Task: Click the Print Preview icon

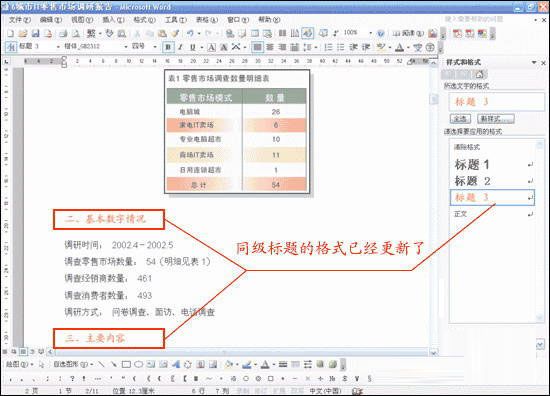Action: (x=76, y=34)
